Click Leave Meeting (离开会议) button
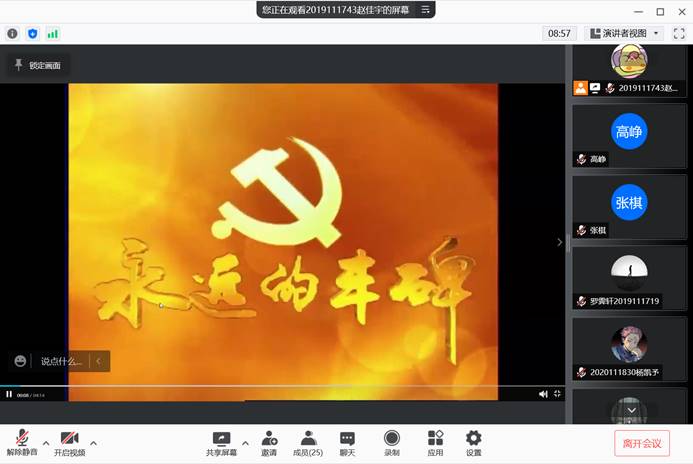Screen dimensions: 693x464 pos(642,443)
